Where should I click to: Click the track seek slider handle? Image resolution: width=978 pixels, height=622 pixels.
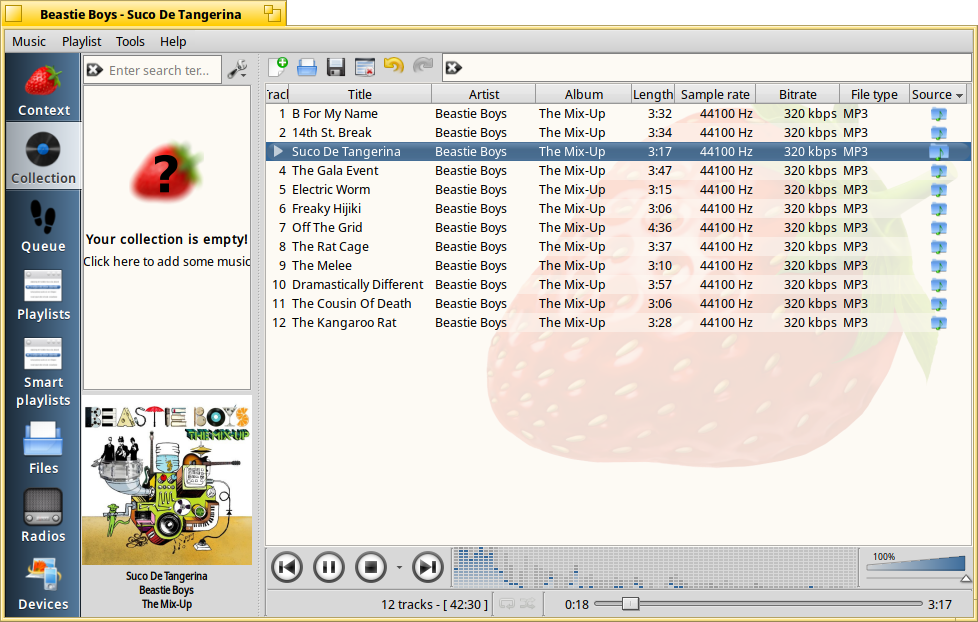(x=630, y=604)
